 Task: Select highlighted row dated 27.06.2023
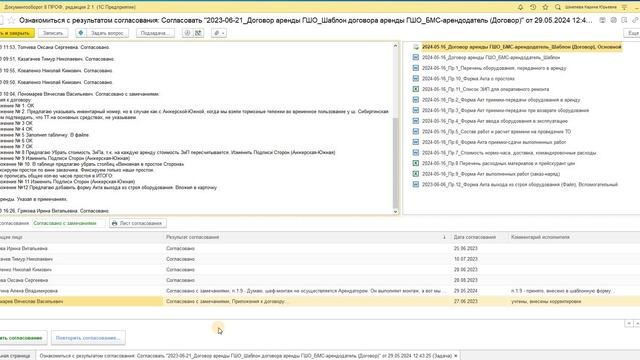[320, 302]
